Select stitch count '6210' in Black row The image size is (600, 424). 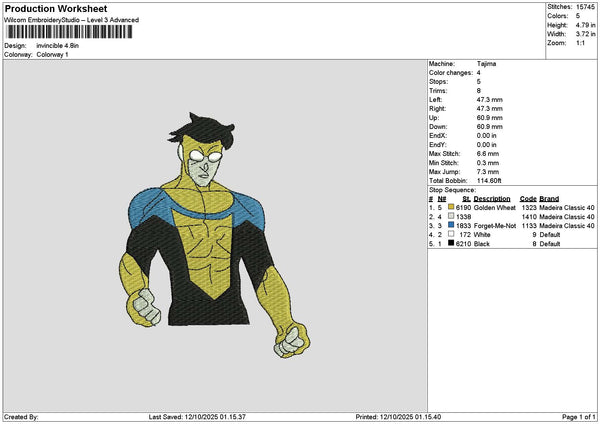coord(463,244)
